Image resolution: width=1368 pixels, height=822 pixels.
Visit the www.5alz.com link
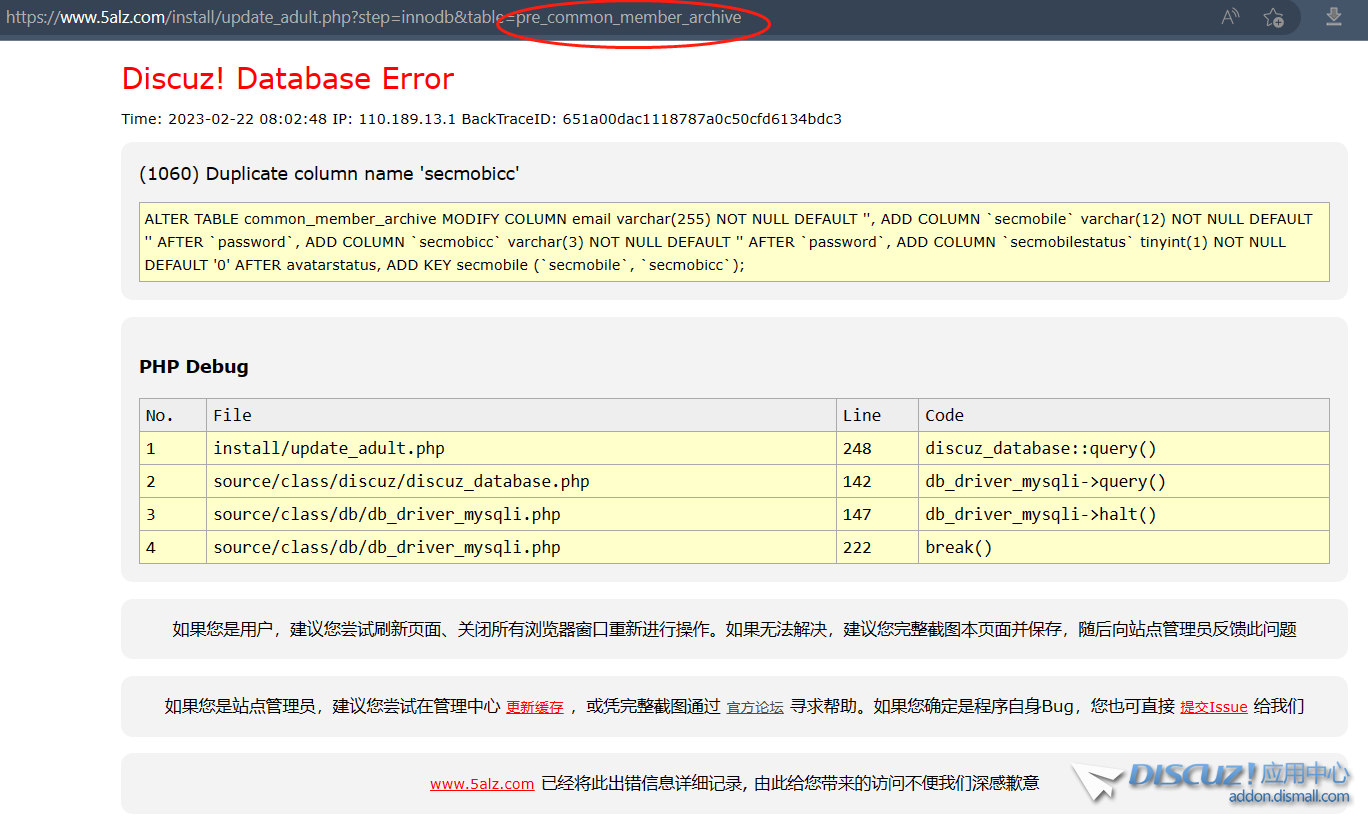tap(482, 784)
